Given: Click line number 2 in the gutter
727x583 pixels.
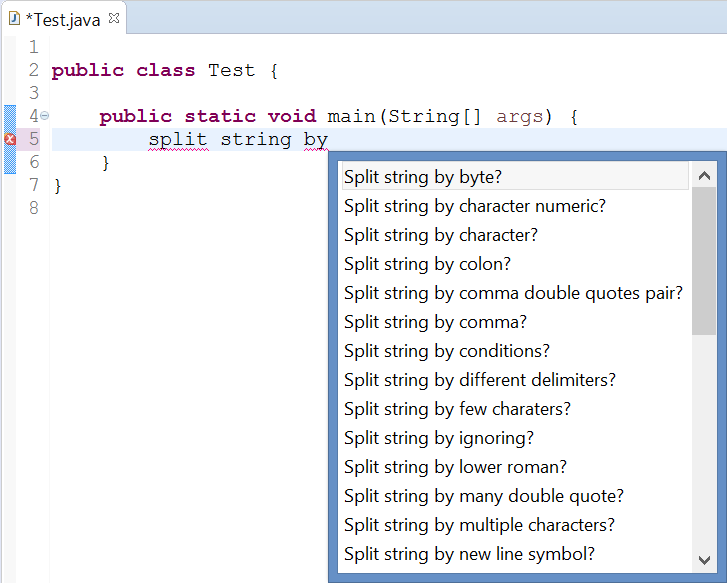Looking at the screenshot, I should pos(33,70).
